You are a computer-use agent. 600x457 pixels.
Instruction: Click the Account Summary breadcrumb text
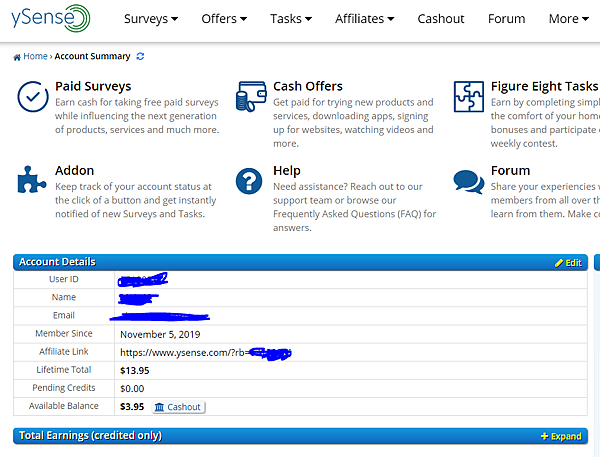[x=92, y=56]
